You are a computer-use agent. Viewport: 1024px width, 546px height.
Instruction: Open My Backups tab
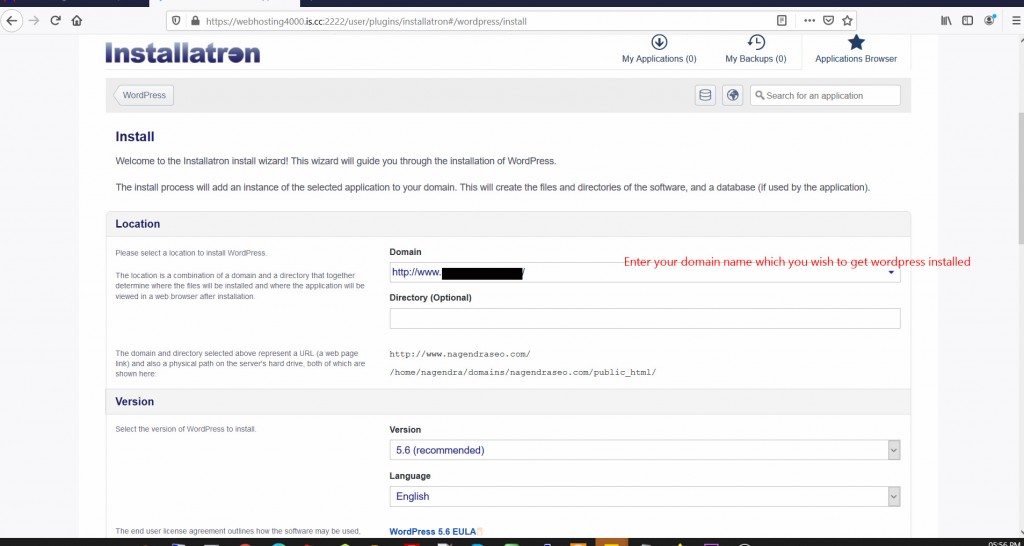(x=756, y=50)
